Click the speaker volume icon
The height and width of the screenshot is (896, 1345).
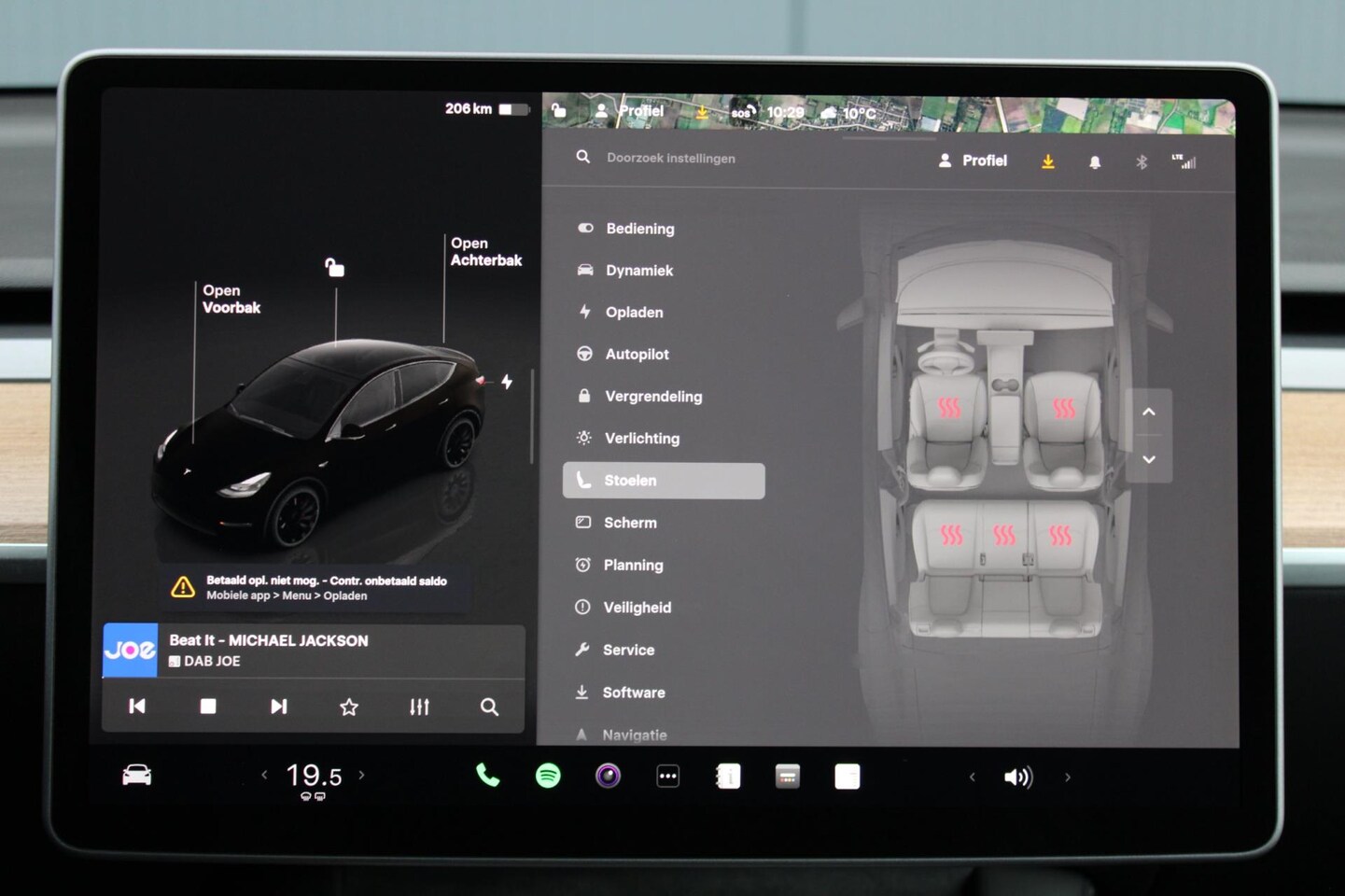point(1017,777)
